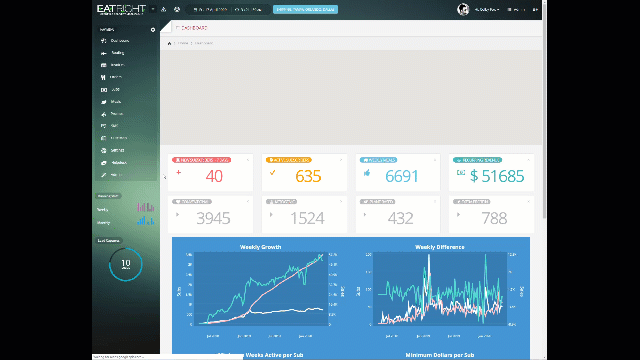The image size is (640, 360).
Task: Click the gear icon in the sidebar header
Action: click(x=153, y=30)
